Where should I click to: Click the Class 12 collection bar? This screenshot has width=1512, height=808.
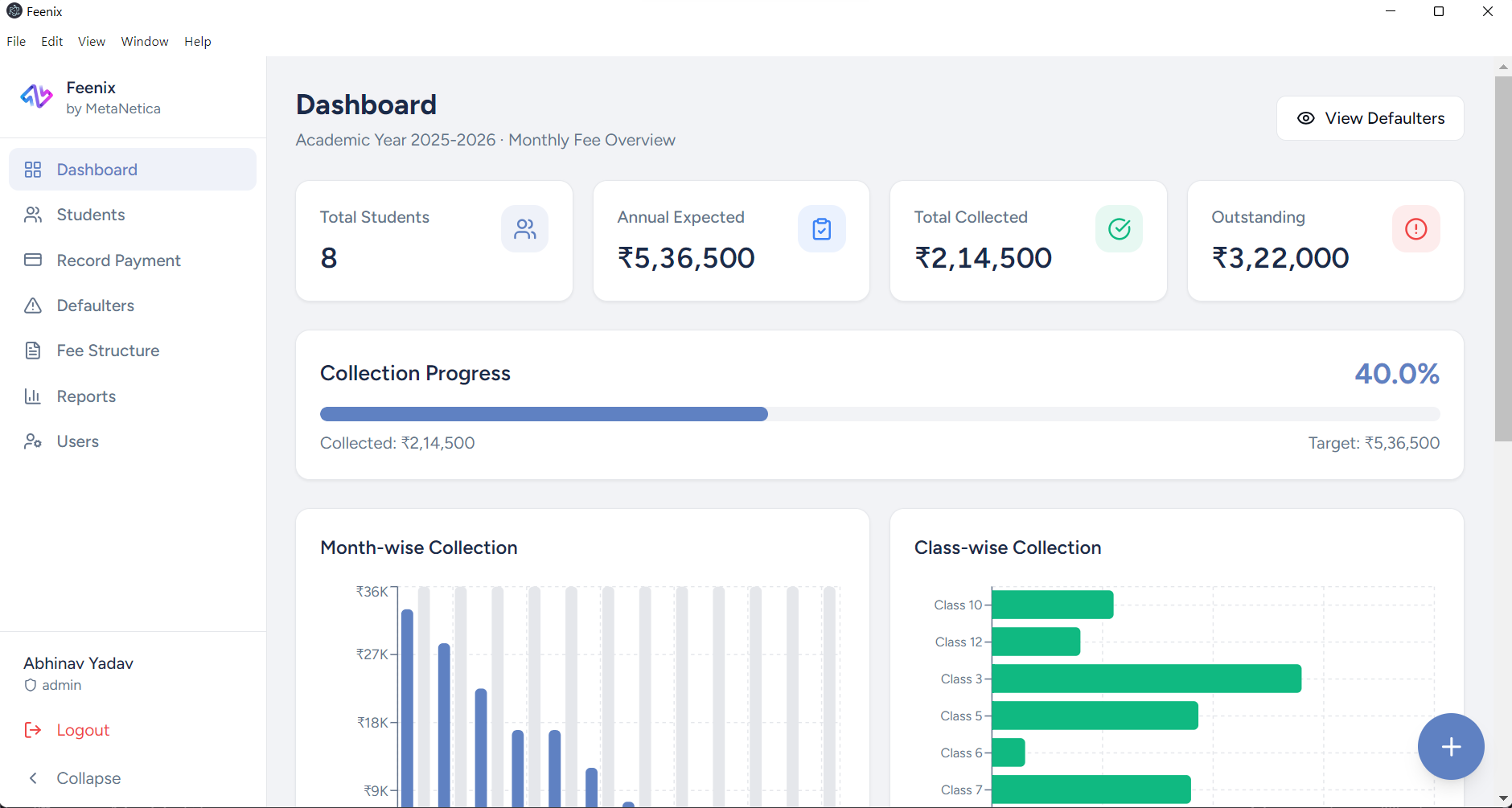point(1036,642)
